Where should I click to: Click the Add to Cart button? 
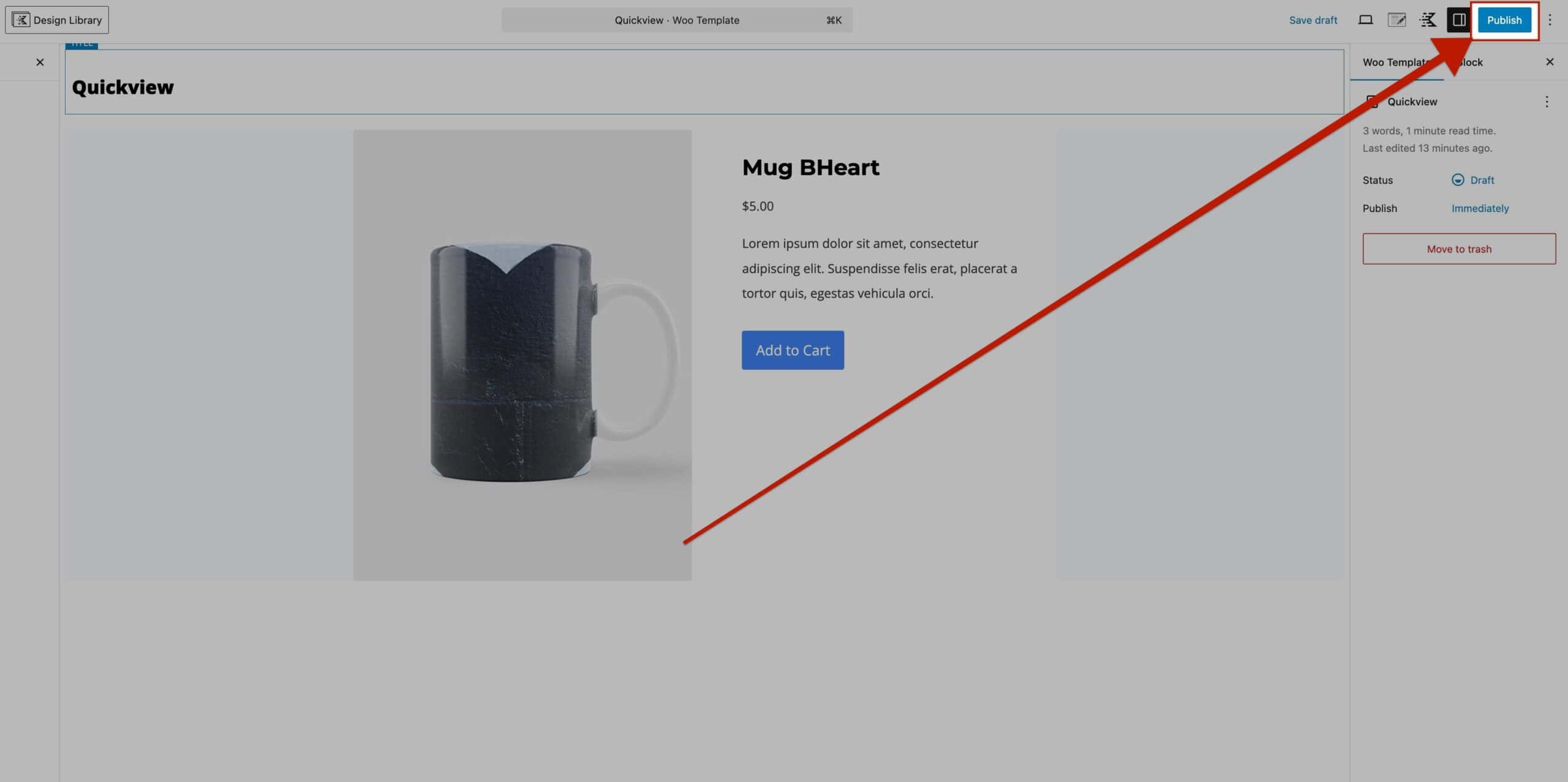793,350
